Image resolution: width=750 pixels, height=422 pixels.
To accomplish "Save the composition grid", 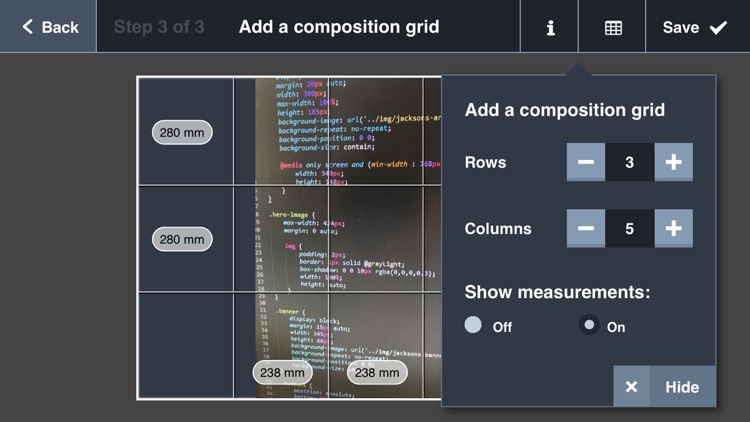I will tap(696, 27).
